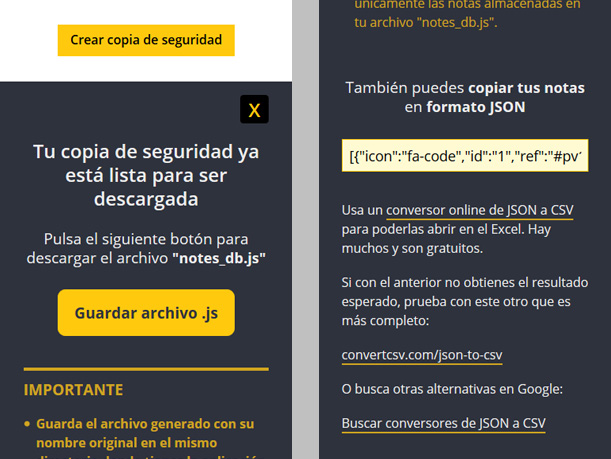Focus the JSON notes text field
611x459 pixels.
pos(465,157)
